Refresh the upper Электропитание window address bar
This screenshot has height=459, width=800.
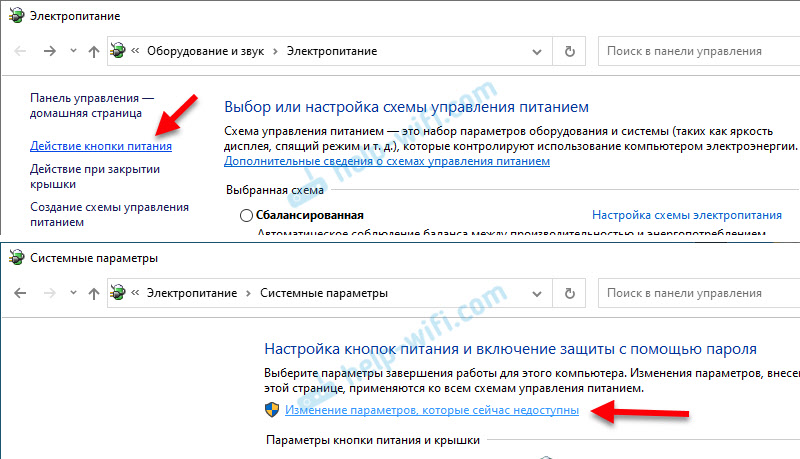click(570, 50)
